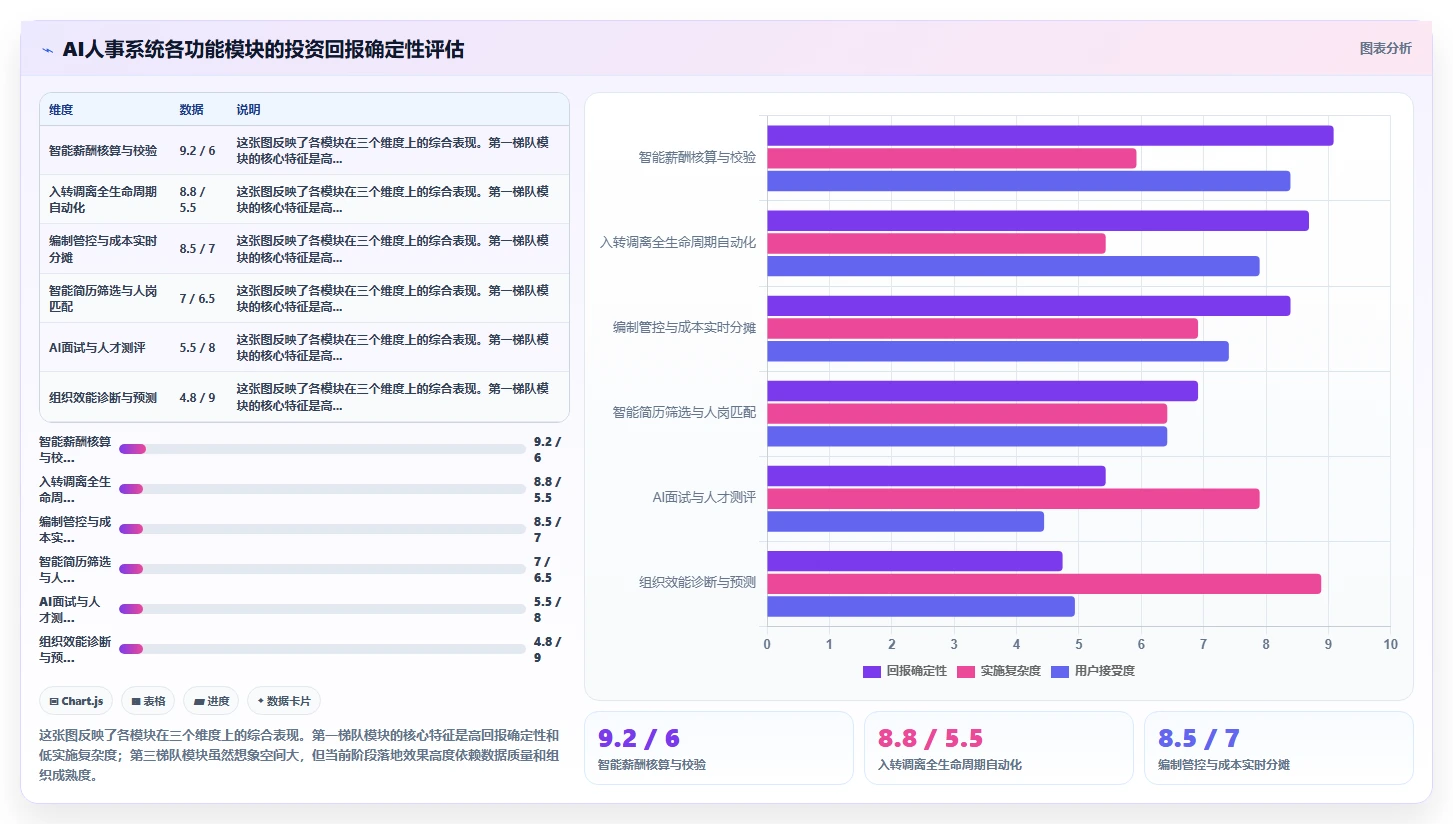Select the 进度 chip
1453x824 pixels.
click(x=211, y=701)
